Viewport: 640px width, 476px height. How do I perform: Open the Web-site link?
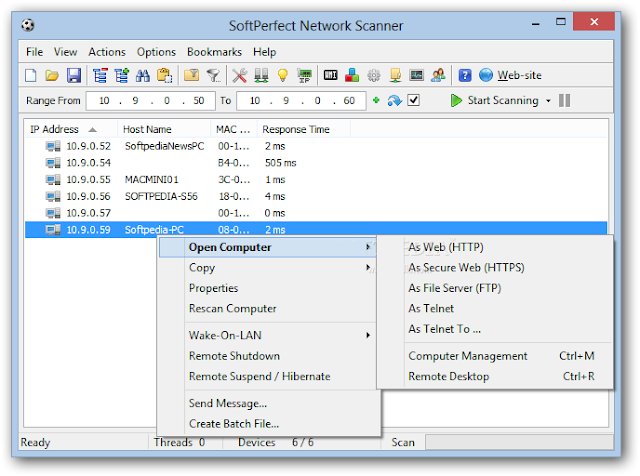point(519,76)
